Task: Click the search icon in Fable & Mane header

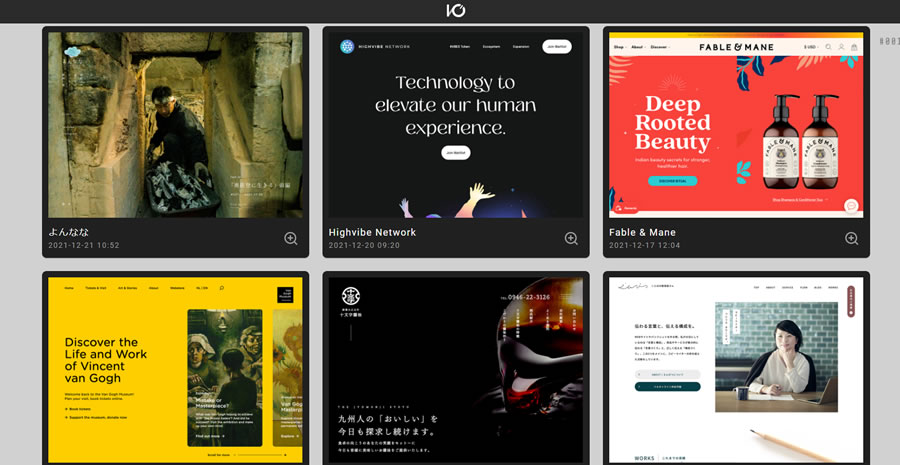Action: point(828,47)
